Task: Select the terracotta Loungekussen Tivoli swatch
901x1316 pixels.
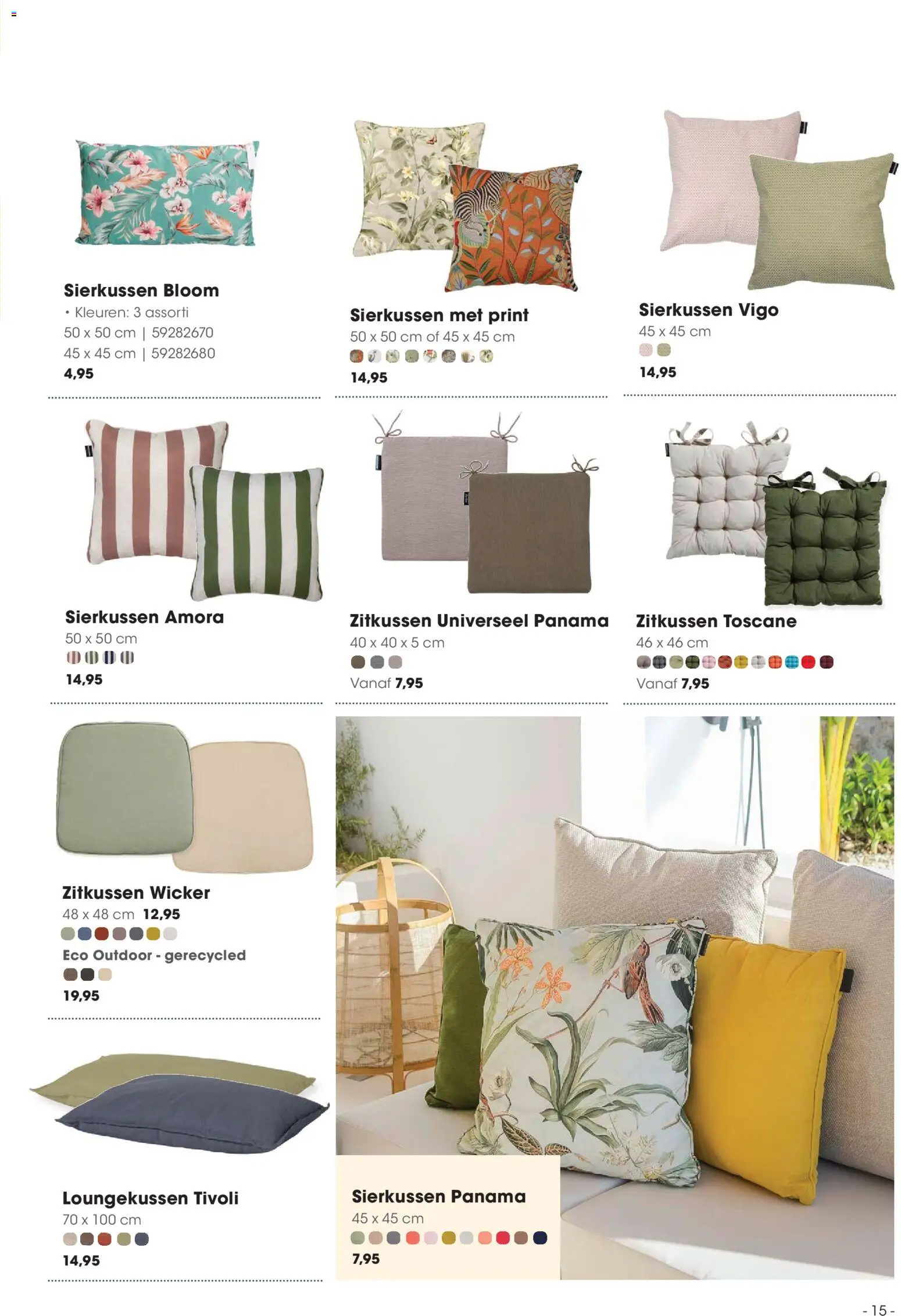Action: (105, 1239)
